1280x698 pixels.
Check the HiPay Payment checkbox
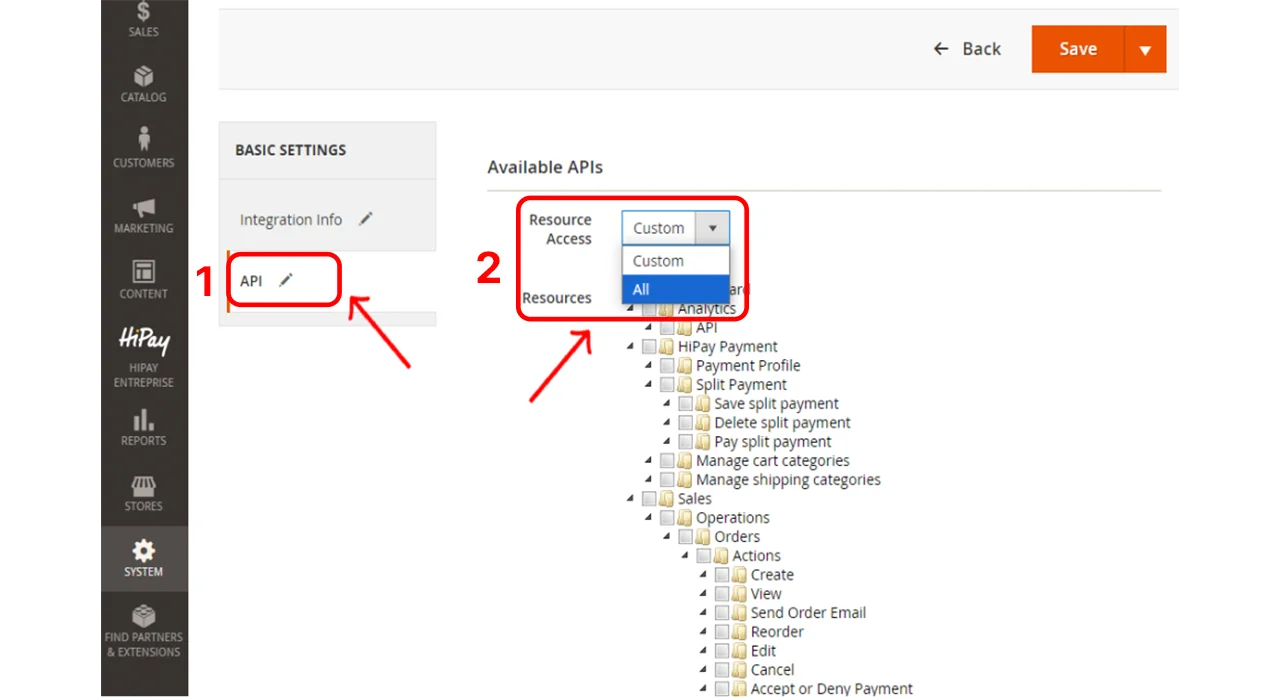[x=649, y=347]
